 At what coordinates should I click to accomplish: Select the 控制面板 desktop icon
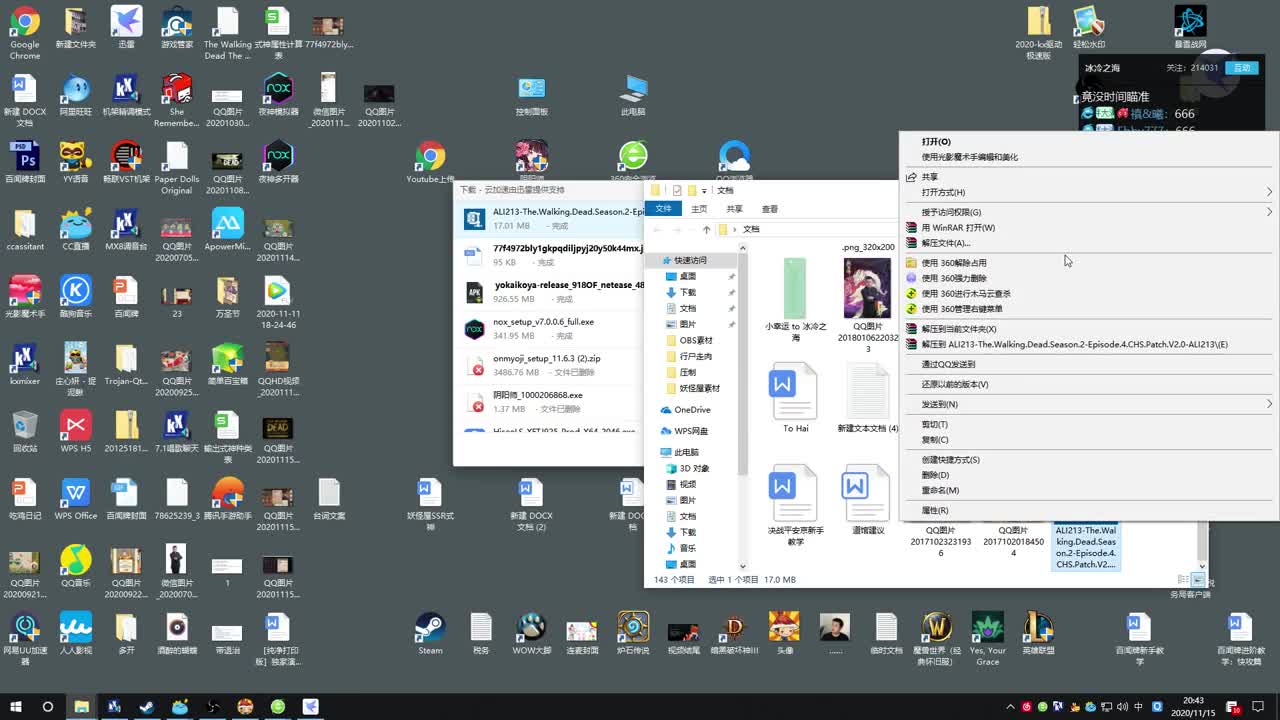[x=532, y=96]
